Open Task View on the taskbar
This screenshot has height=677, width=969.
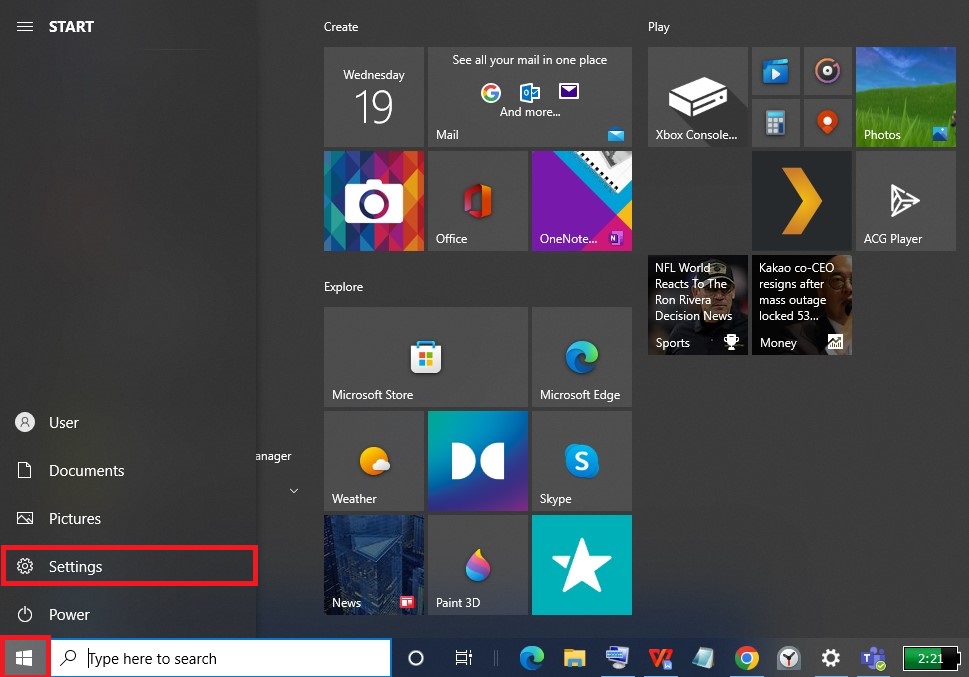(x=463, y=658)
